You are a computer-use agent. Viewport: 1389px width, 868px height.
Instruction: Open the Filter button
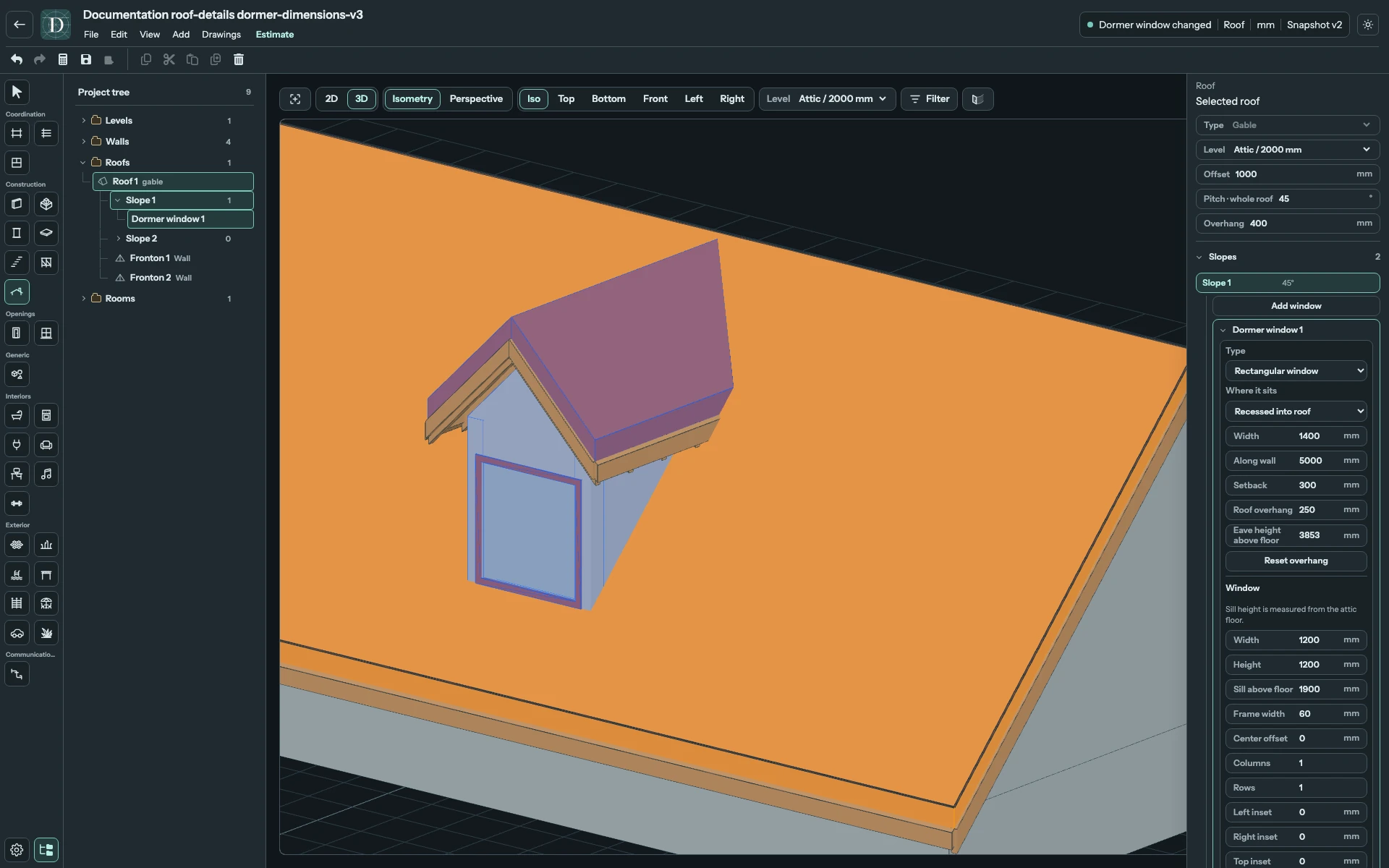point(930,99)
